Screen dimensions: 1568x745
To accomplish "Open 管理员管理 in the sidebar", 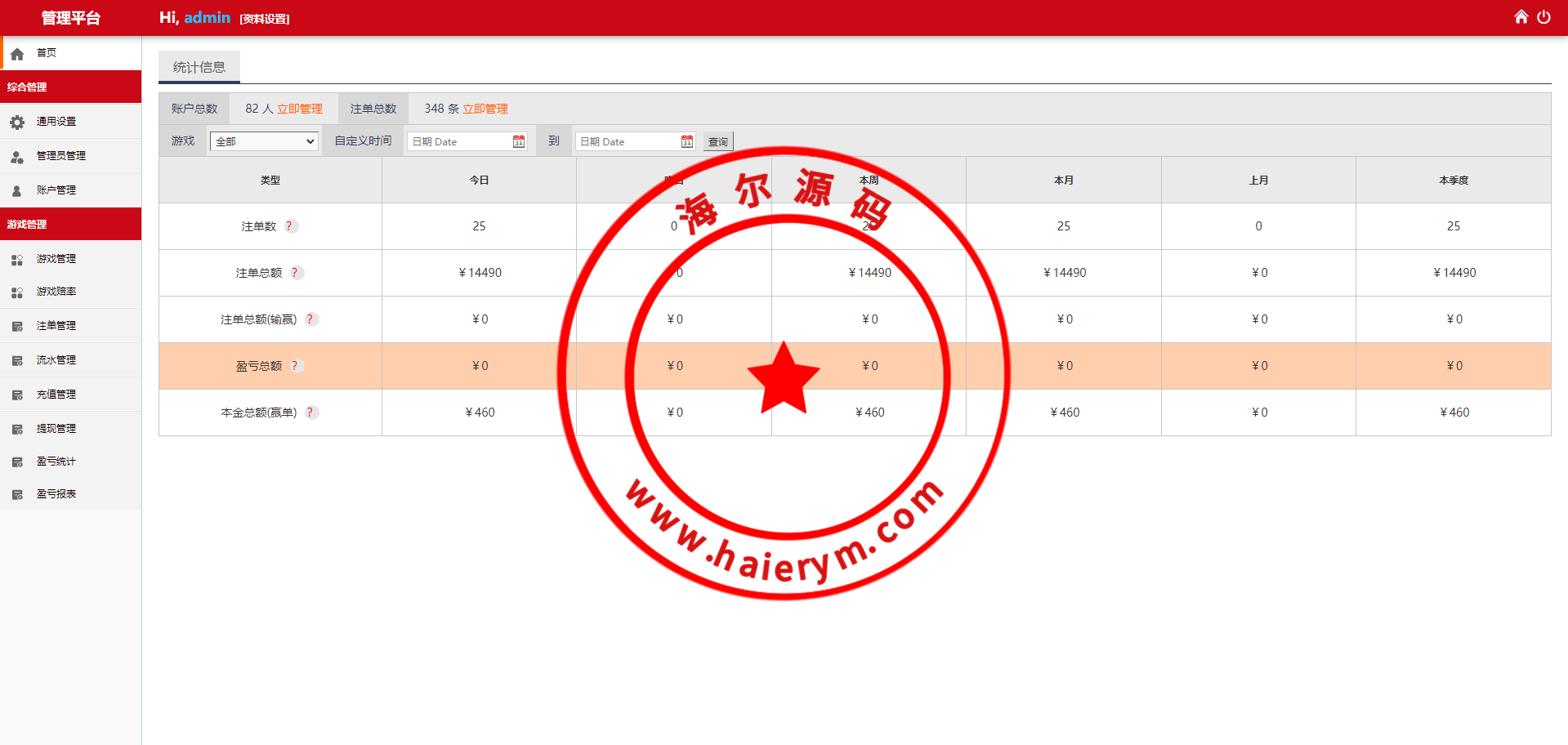I will [60, 156].
